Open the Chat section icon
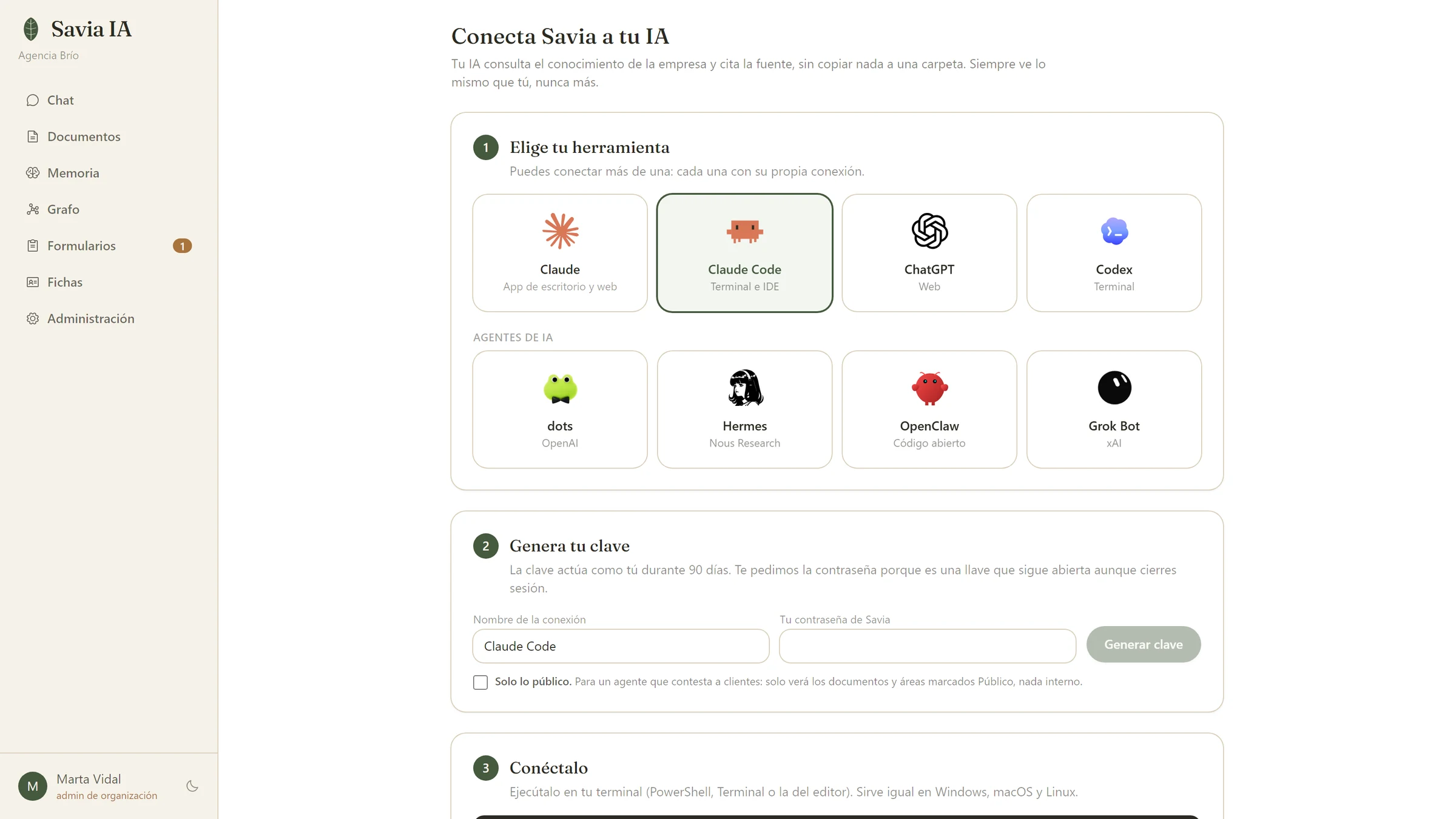The height and width of the screenshot is (819, 1456). [33, 100]
